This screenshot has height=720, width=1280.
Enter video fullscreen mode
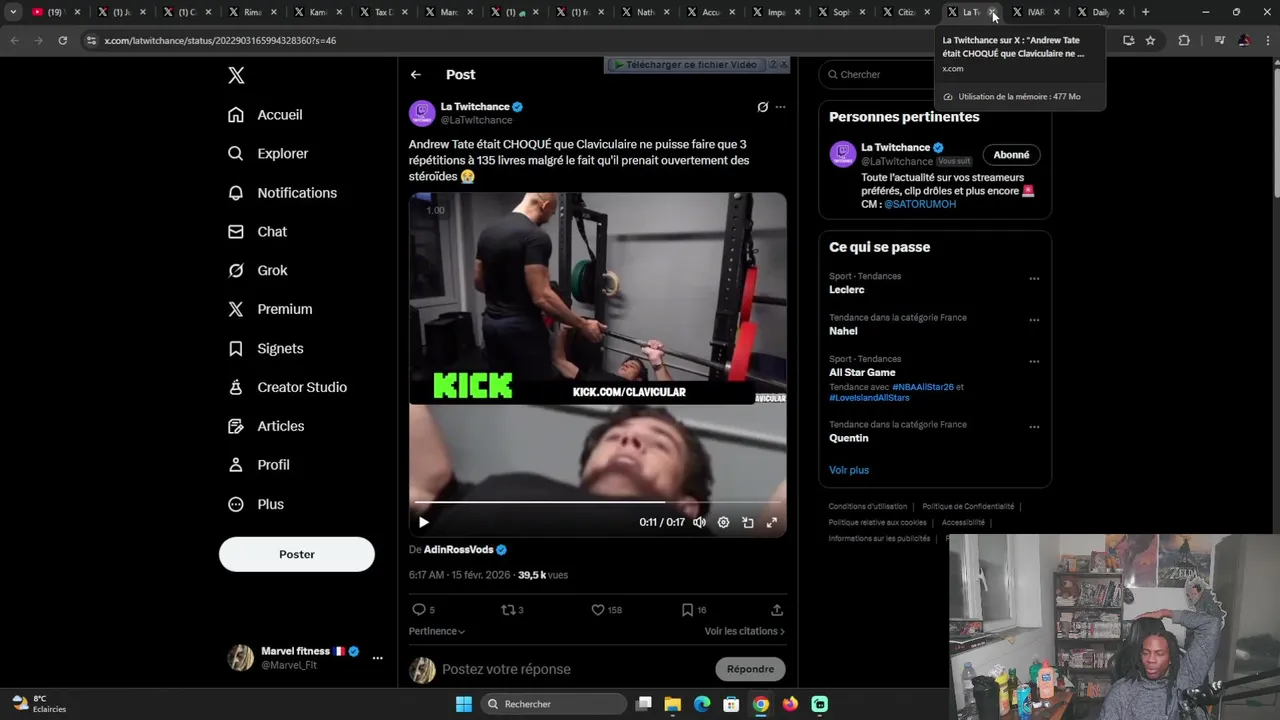pos(772,522)
